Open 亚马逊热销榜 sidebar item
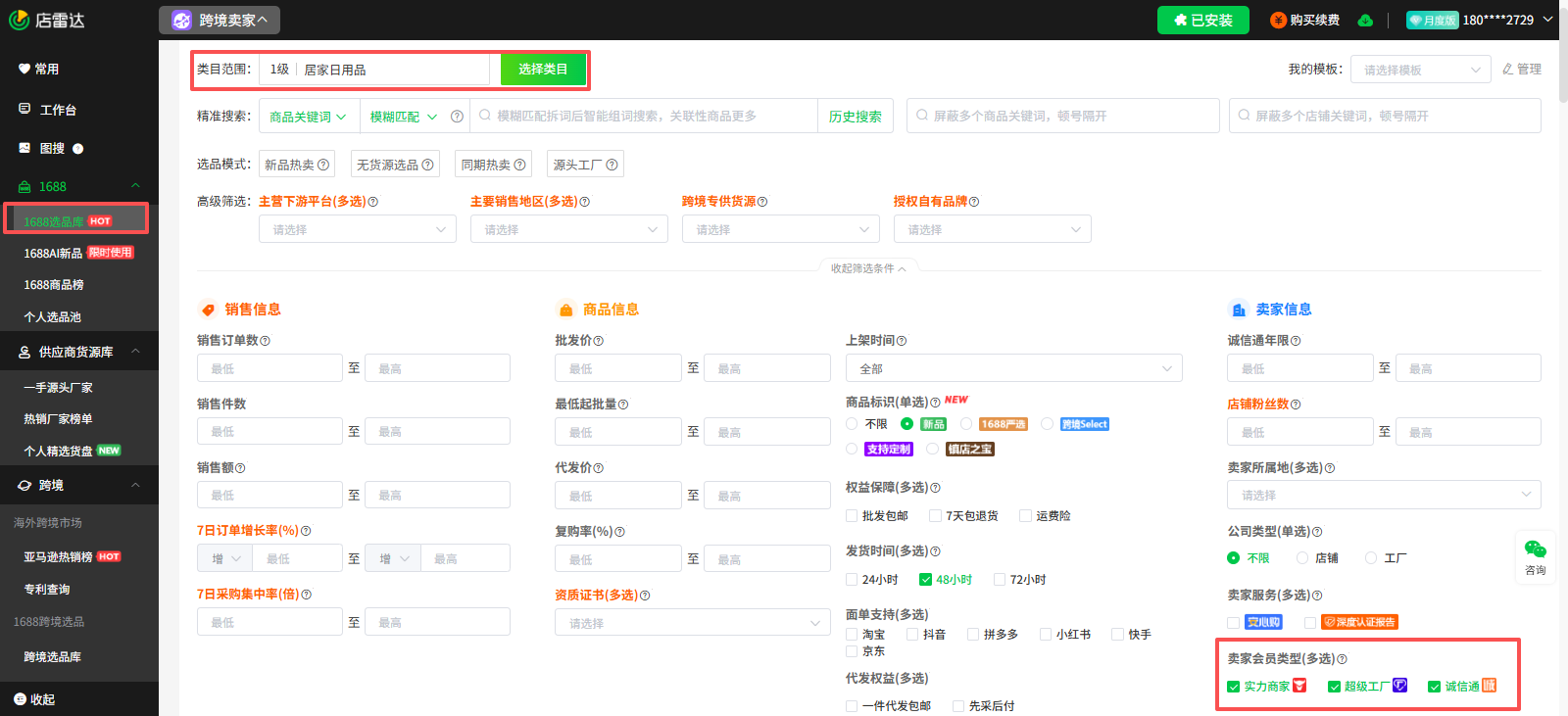The image size is (1568, 716). 59,556
